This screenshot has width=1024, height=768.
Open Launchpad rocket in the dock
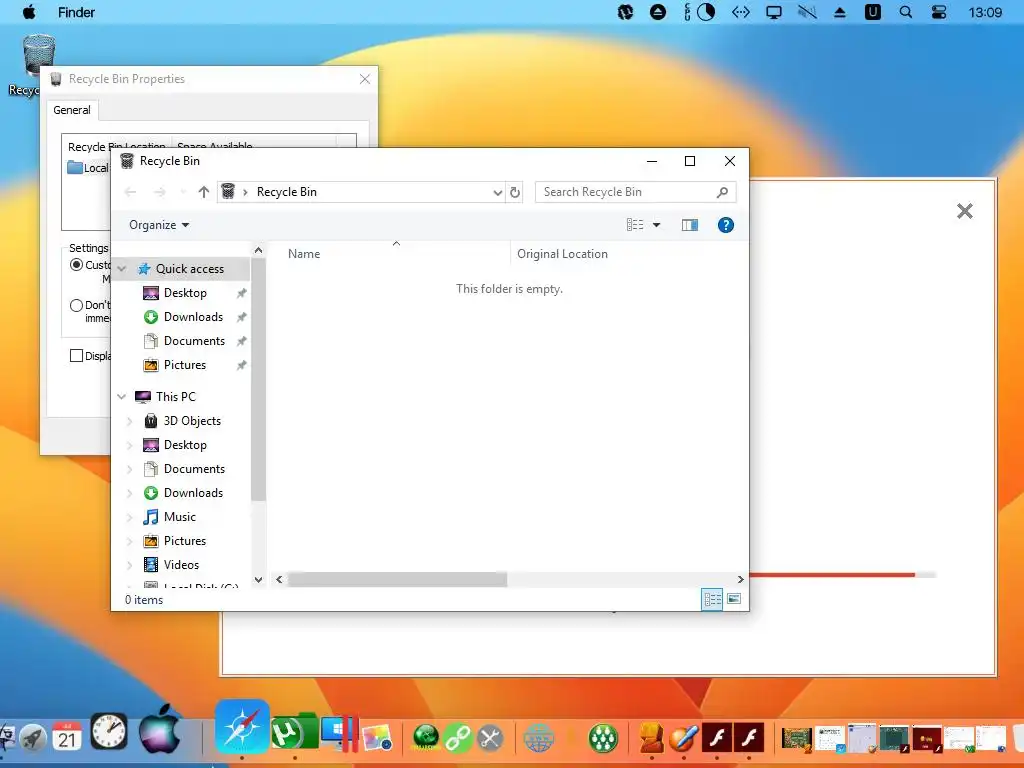point(33,737)
